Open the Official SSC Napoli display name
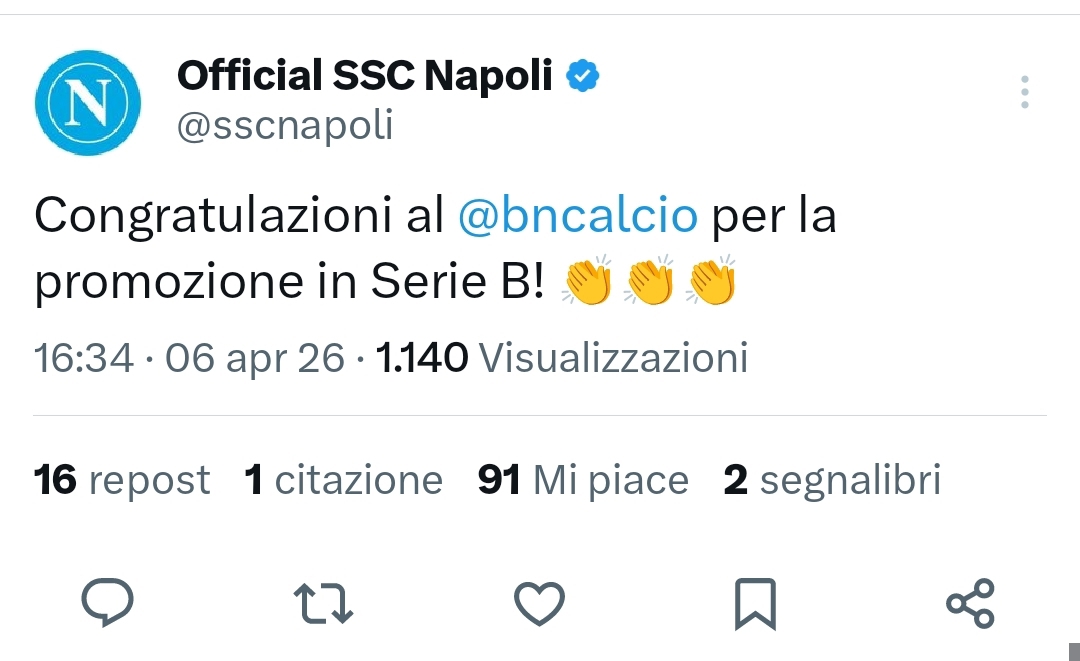Viewport: 1080px width, 661px height. point(364,76)
